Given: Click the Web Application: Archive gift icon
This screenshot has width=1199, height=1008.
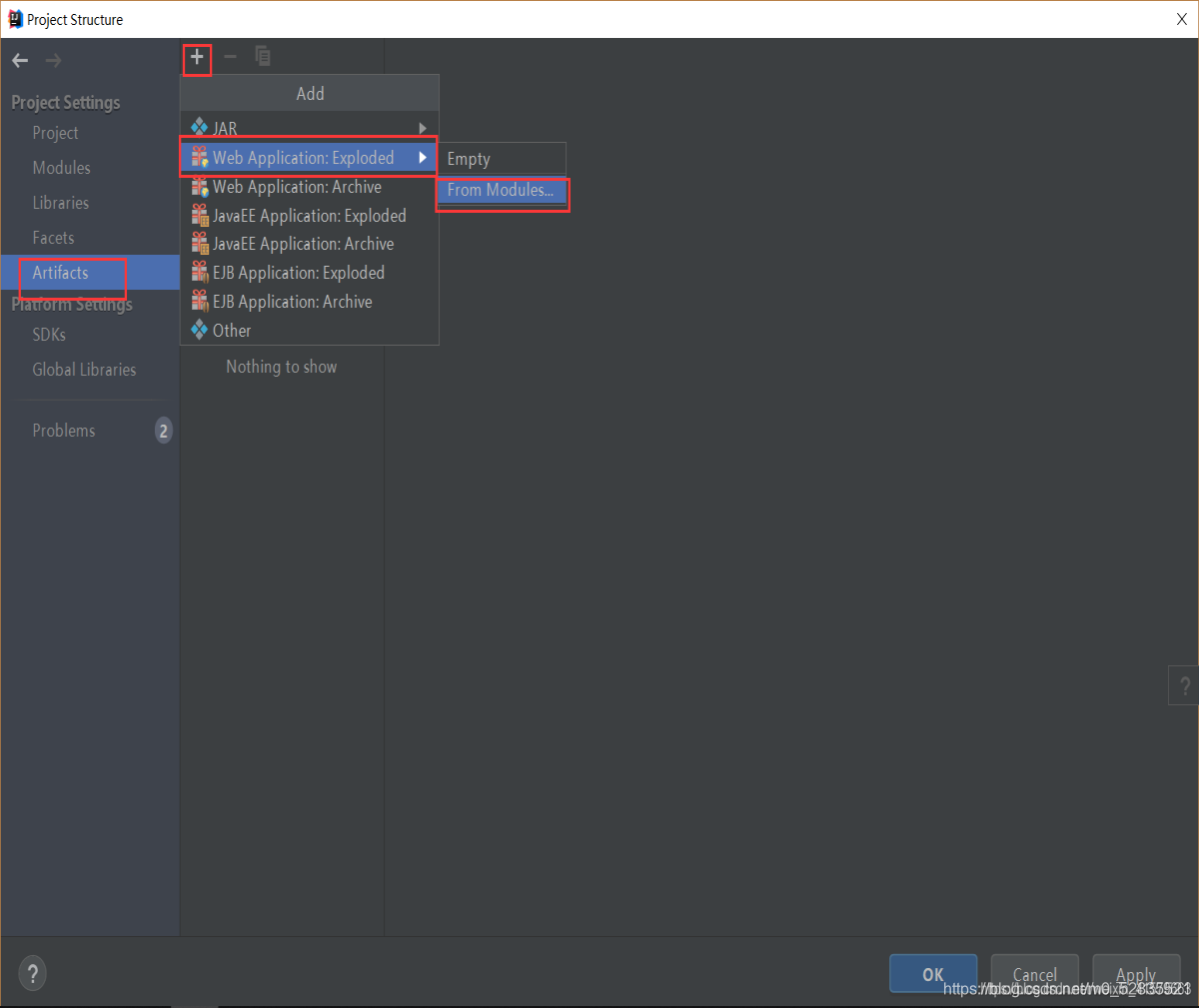Looking at the screenshot, I should (200, 186).
